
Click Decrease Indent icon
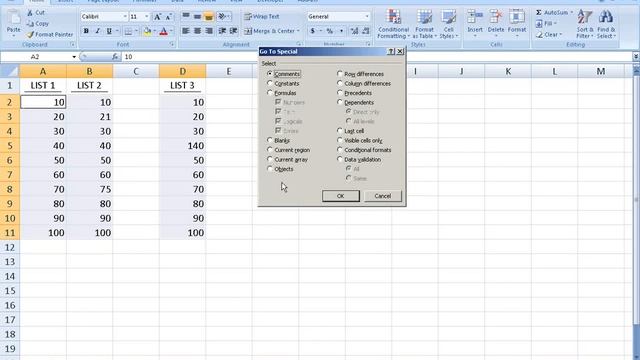point(222,31)
